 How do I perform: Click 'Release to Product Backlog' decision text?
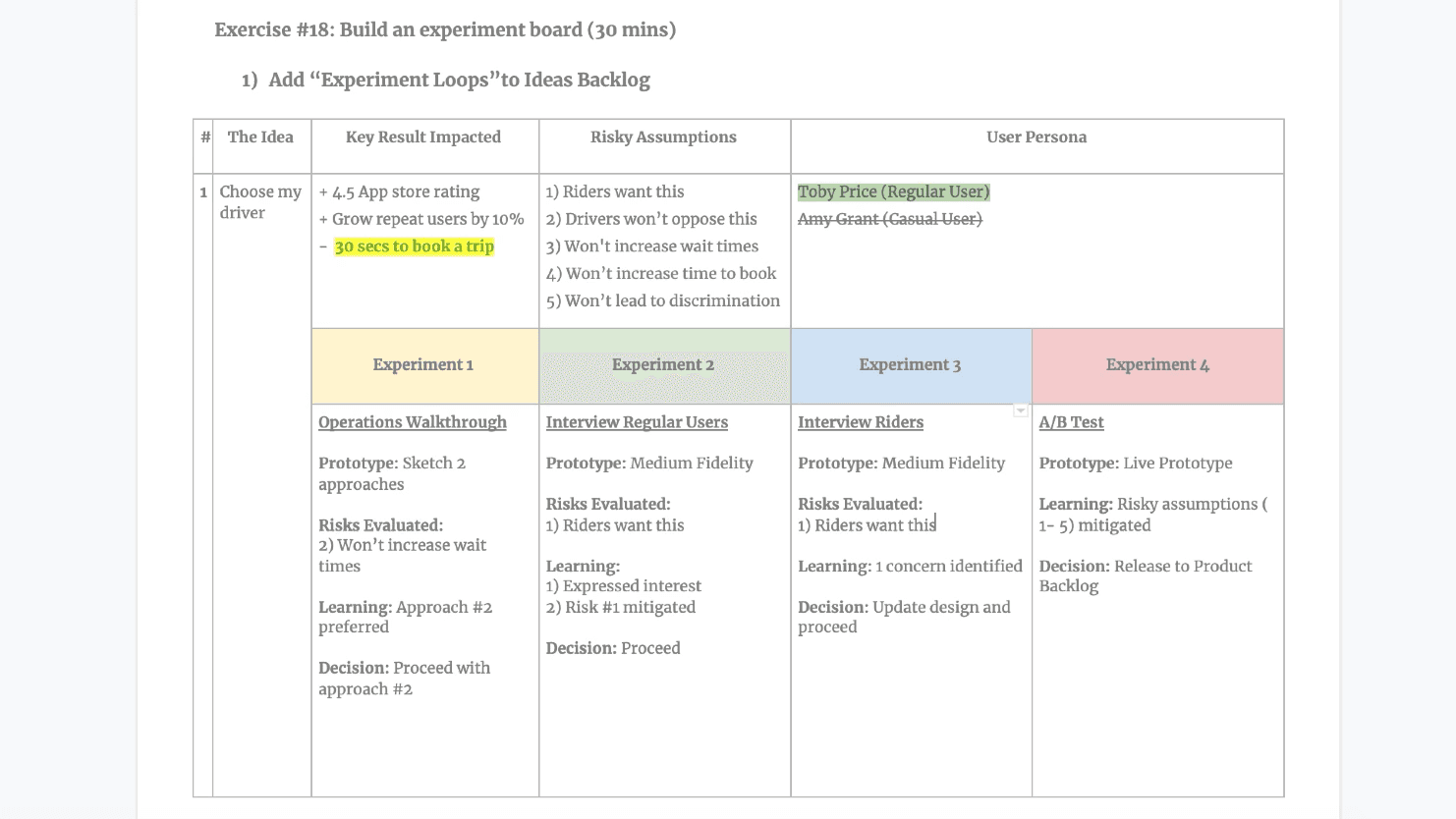pos(1146,575)
